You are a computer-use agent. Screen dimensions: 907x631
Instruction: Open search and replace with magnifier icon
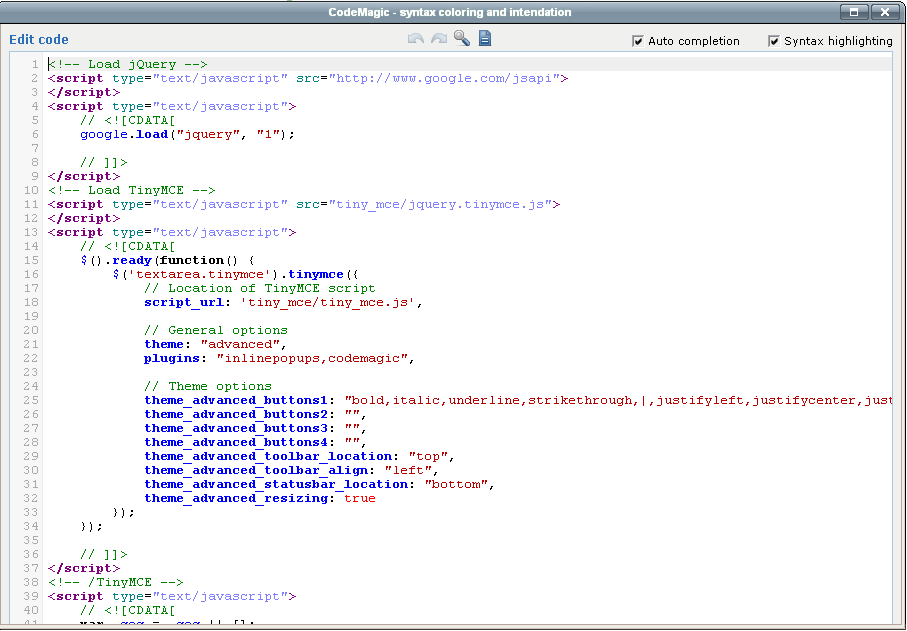pyautogui.click(x=462, y=38)
